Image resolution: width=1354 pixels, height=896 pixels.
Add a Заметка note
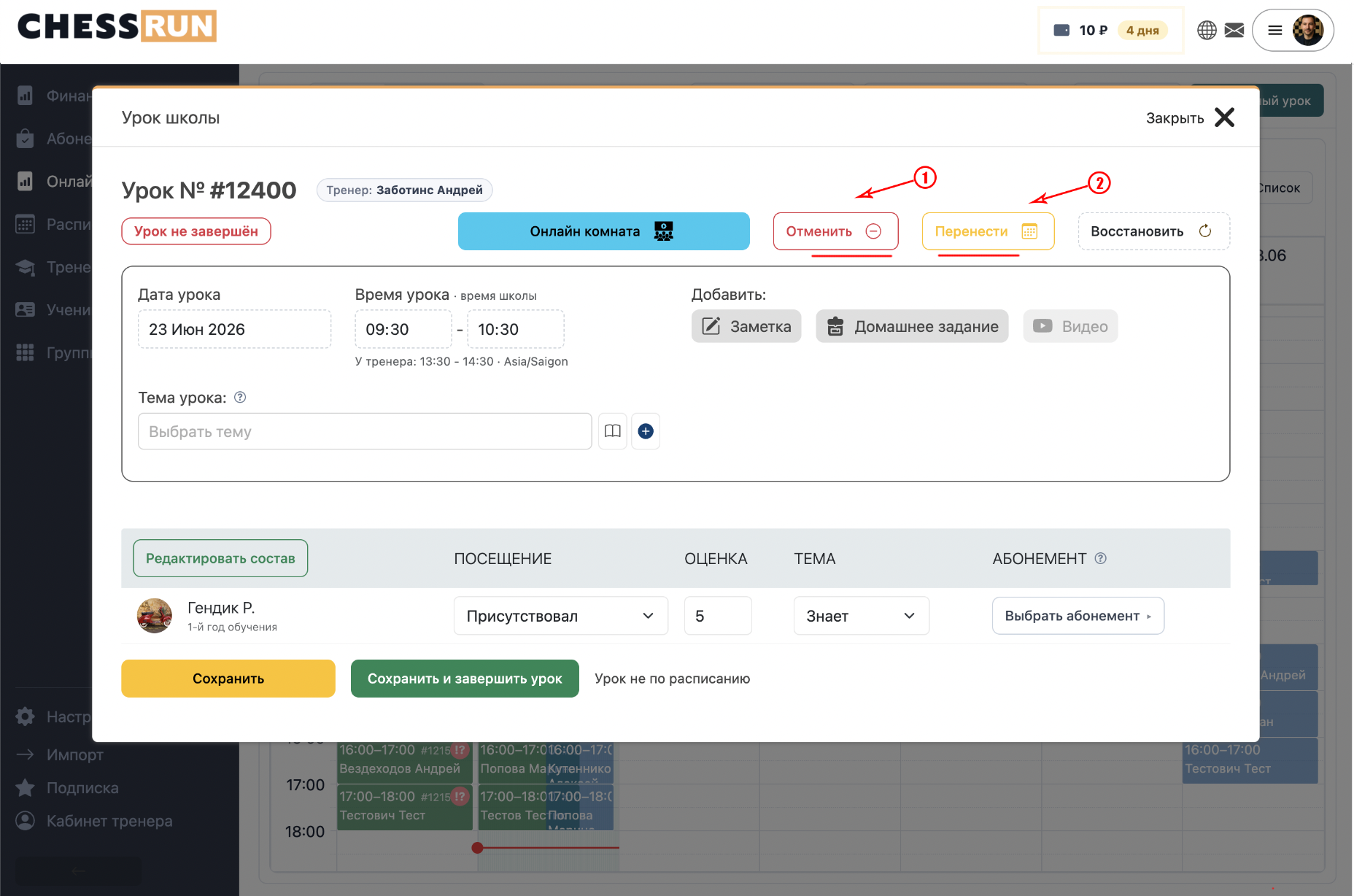(x=746, y=326)
